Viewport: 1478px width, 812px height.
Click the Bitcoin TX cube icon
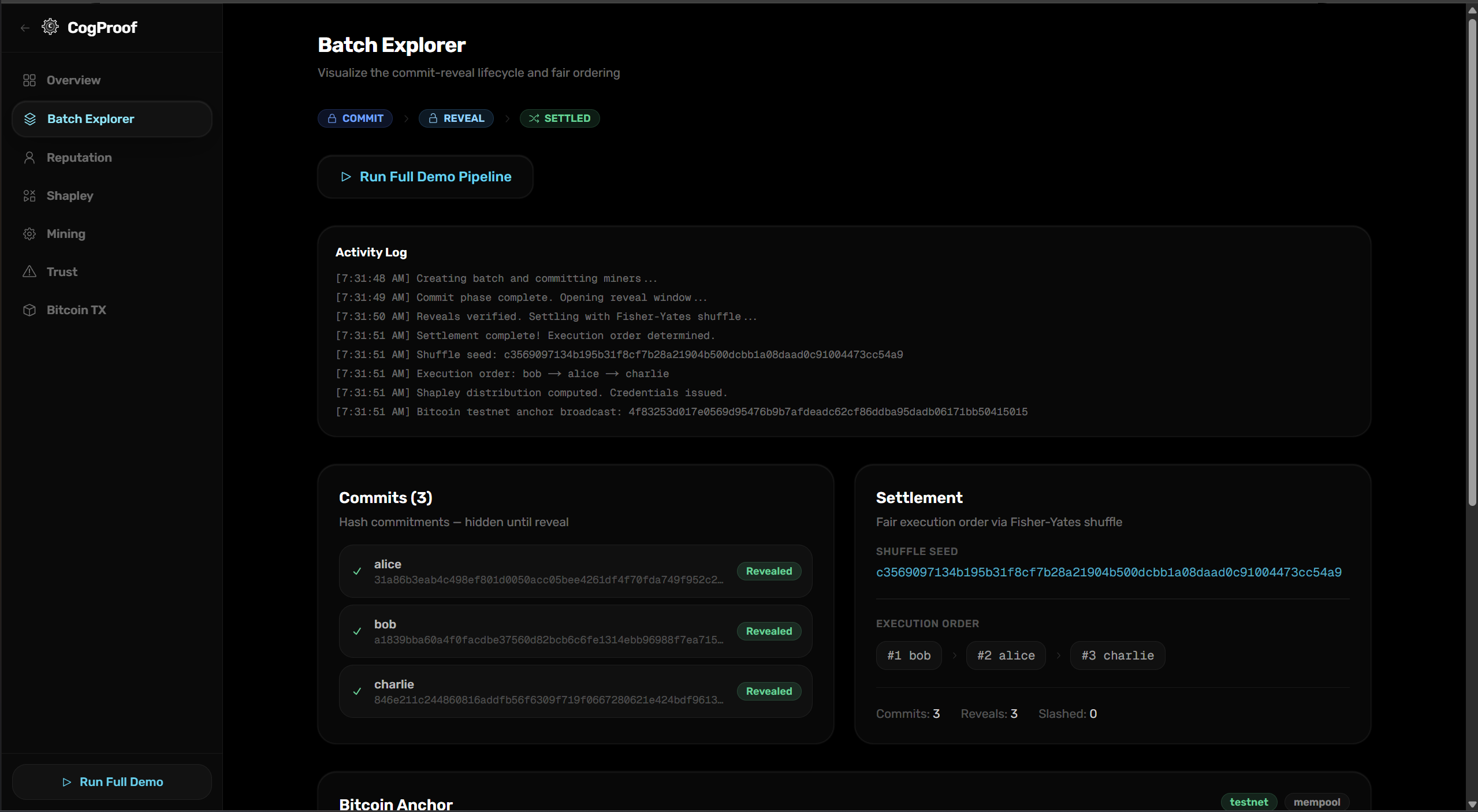click(x=29, y=310)
